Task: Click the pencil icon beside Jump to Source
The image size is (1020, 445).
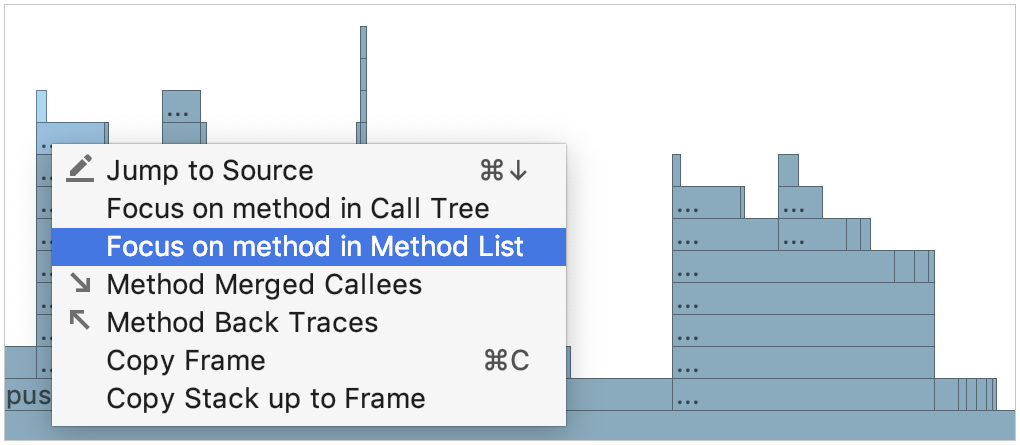Action: (80, 170)
